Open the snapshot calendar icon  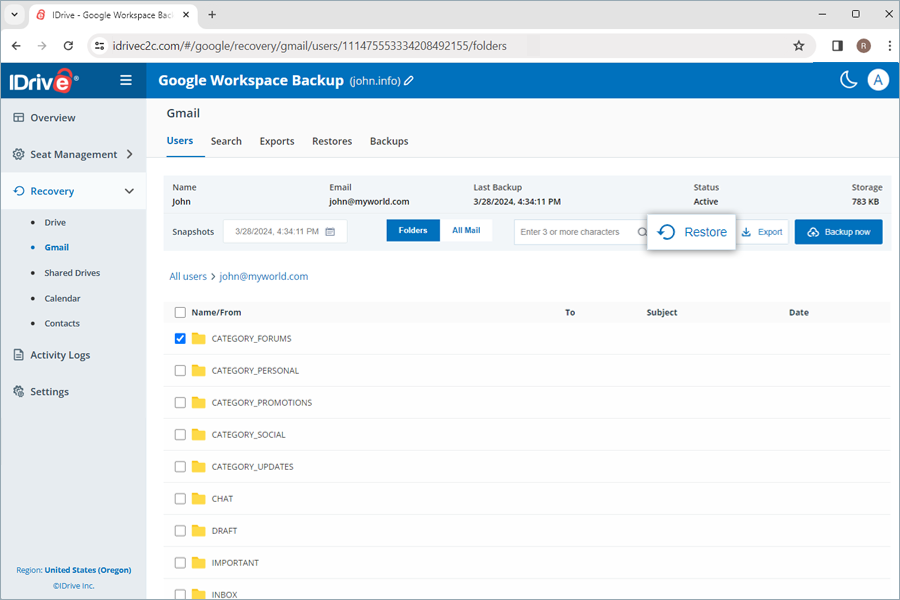click(330, 232)
